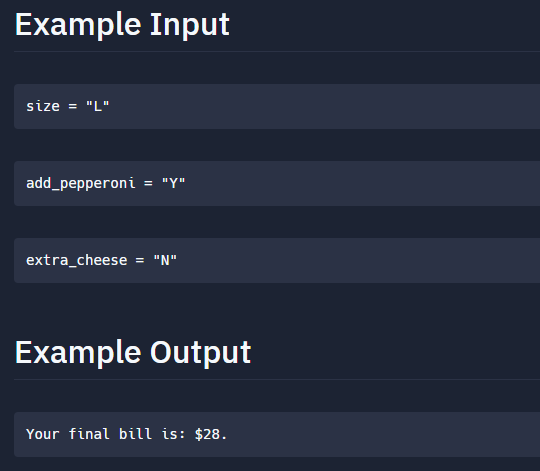This screenshot has height=471, width=540.
Task: Click the add_pepperoni variable name
Action: coord(81,183)
